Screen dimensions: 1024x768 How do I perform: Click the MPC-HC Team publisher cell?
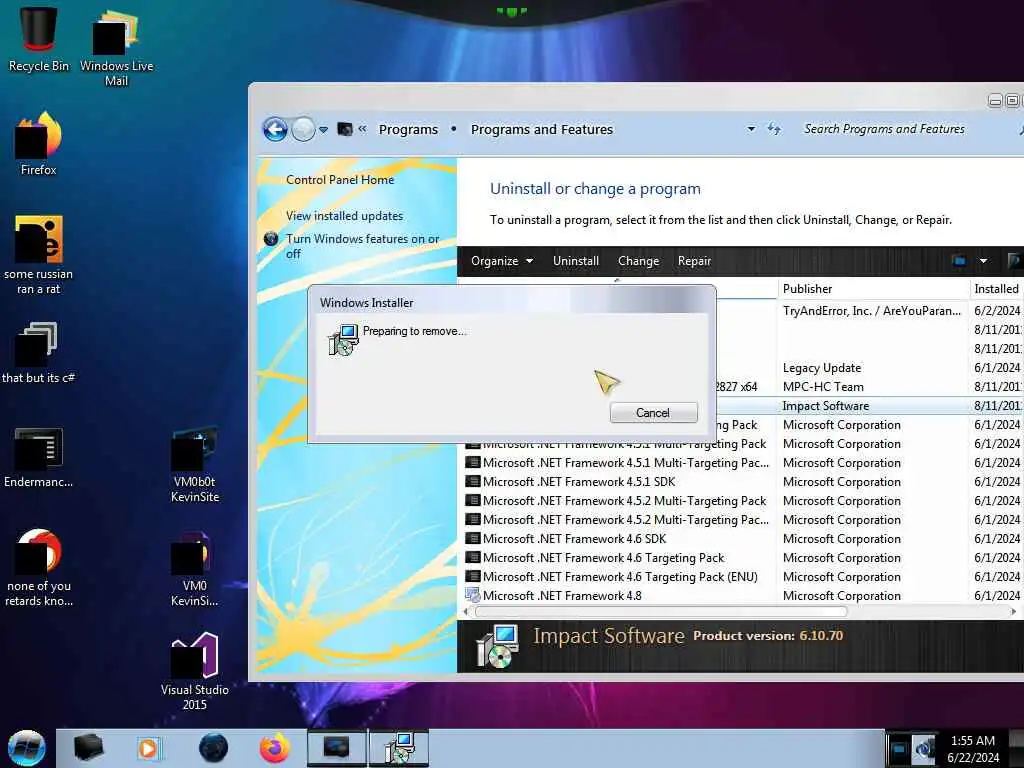click(823, 387)
